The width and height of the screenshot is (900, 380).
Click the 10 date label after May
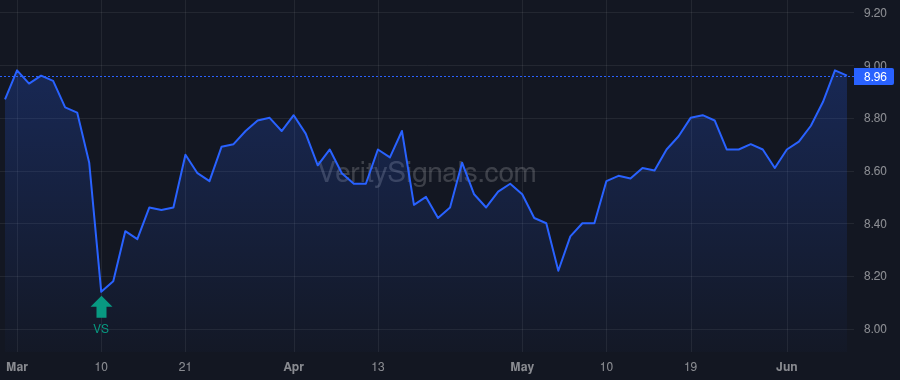coord(607,366)
